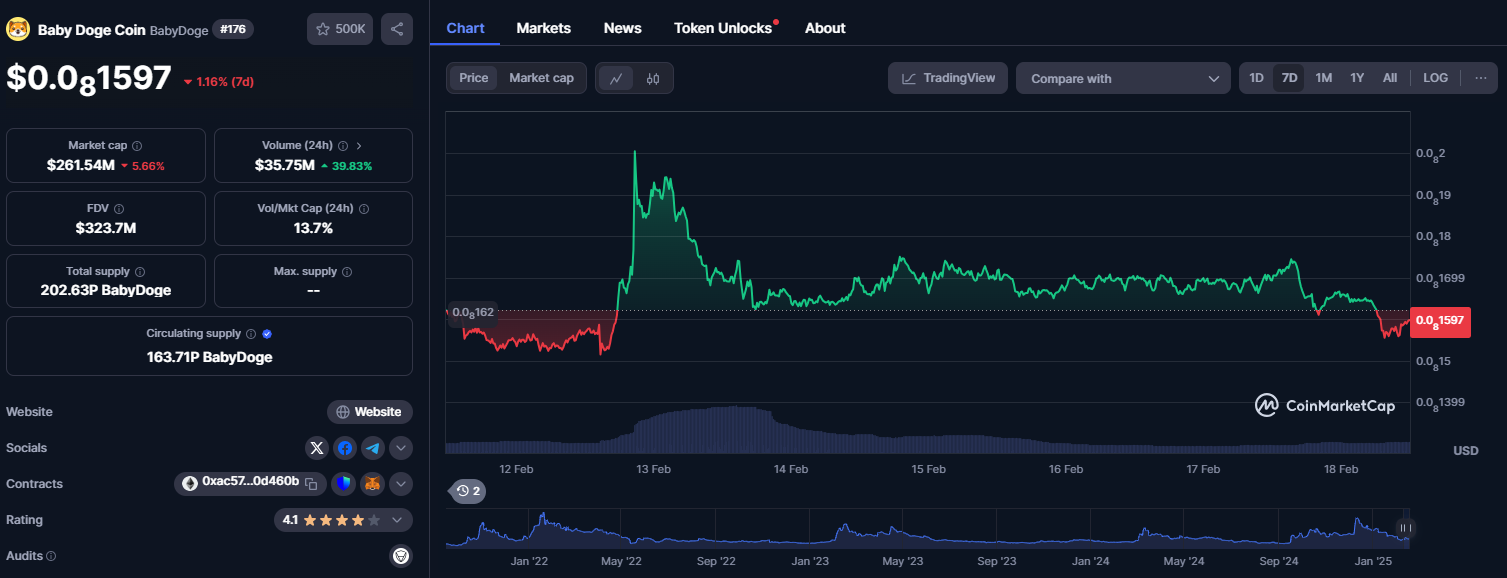Set chart range to 7D
This screenshot has width=1507, height=578.
1289,78
